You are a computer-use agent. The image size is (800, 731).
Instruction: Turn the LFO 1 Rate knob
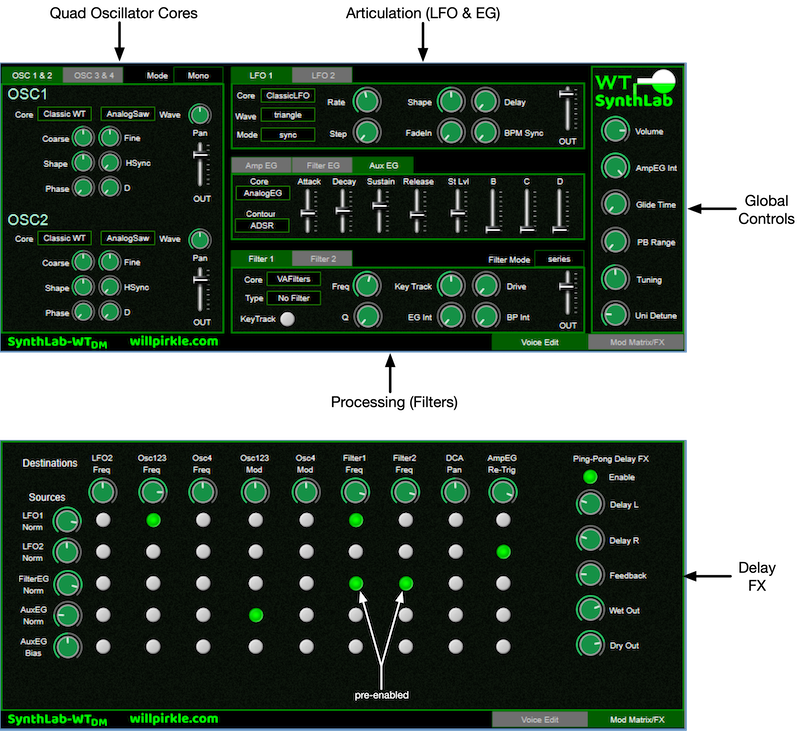pos(367,101)
